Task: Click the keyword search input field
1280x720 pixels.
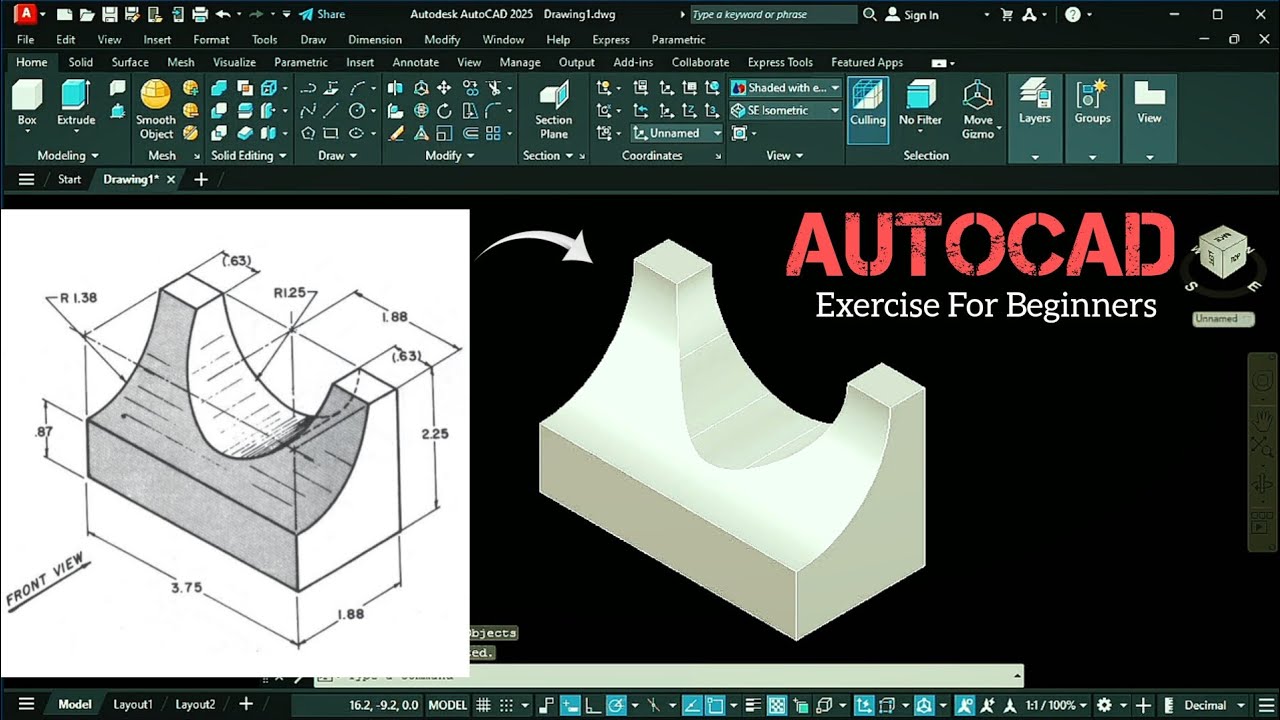Action: coord(774,14)
